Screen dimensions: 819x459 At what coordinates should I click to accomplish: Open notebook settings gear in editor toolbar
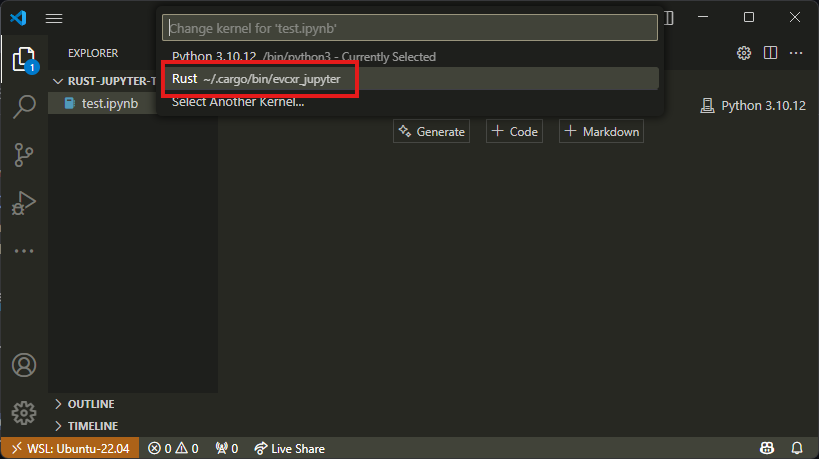pyautogui.click(x=744, y=53)
